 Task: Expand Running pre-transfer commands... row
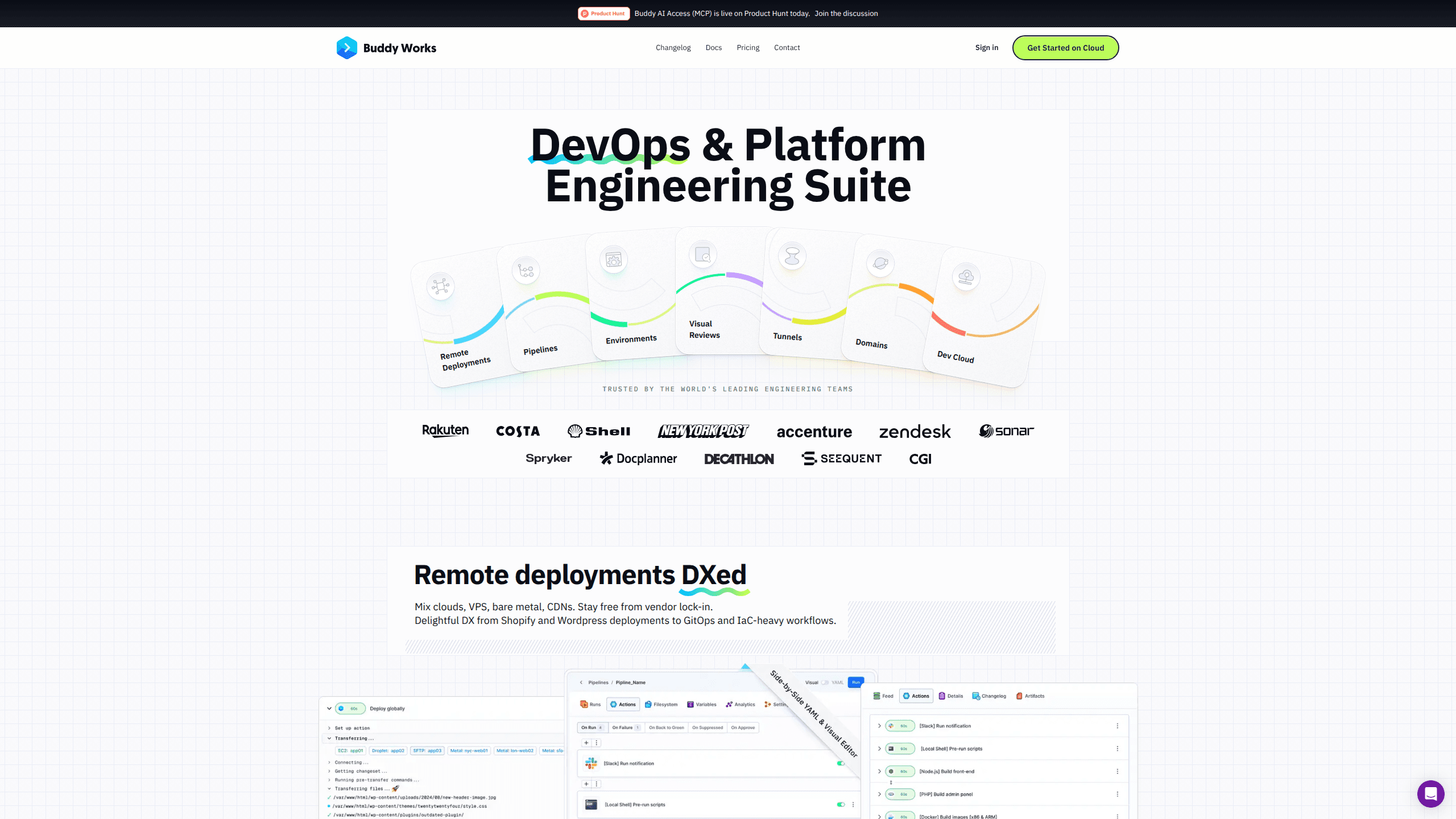pyautogui.click(x=329, y=780)
